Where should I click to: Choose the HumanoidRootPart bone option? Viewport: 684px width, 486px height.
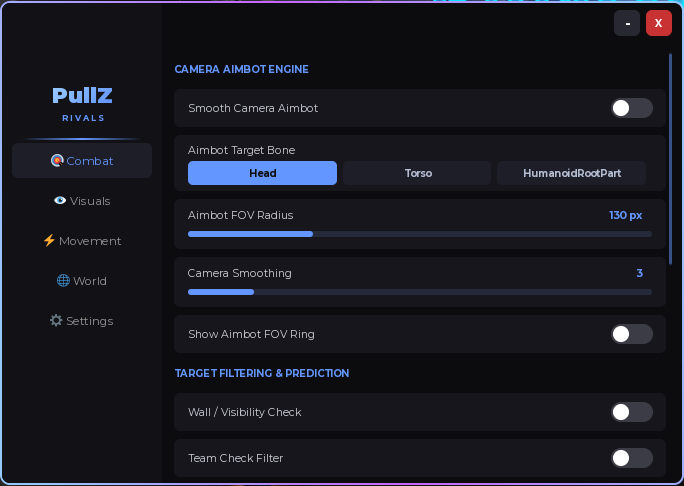pyautogui.click(x=571, y=173)
